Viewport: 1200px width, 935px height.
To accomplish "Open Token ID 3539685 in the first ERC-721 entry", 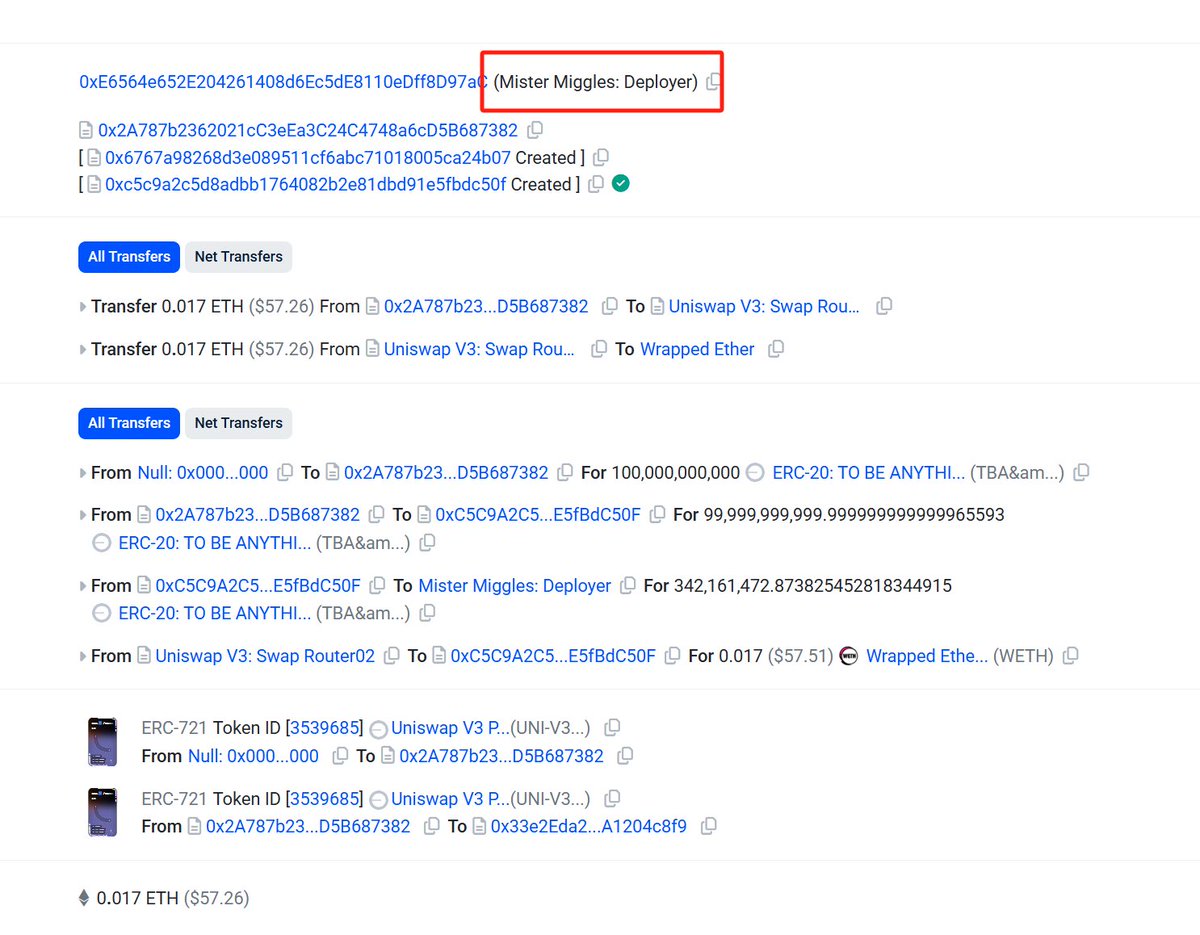I will [325, 728].
